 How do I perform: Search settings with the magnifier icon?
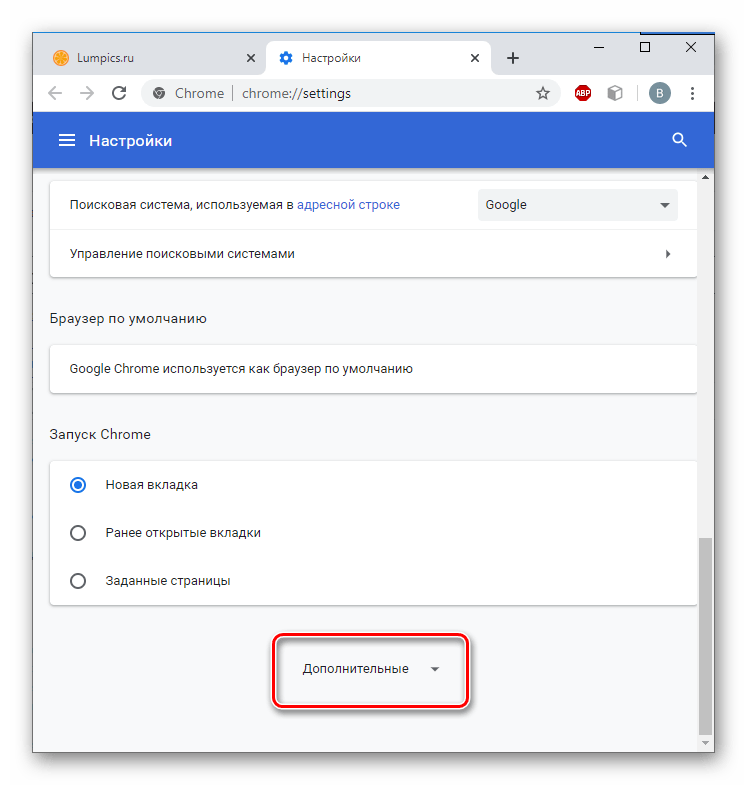(679, 140)
